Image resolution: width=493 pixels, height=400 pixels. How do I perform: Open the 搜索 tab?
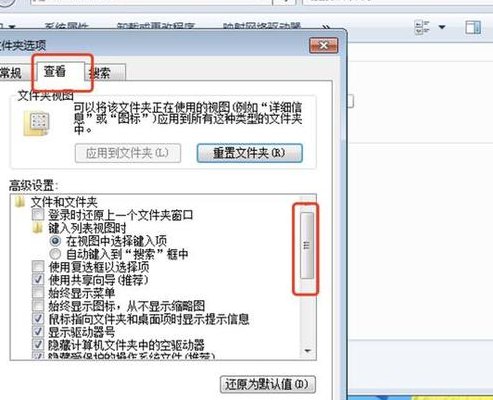click(x=104, y=73)
